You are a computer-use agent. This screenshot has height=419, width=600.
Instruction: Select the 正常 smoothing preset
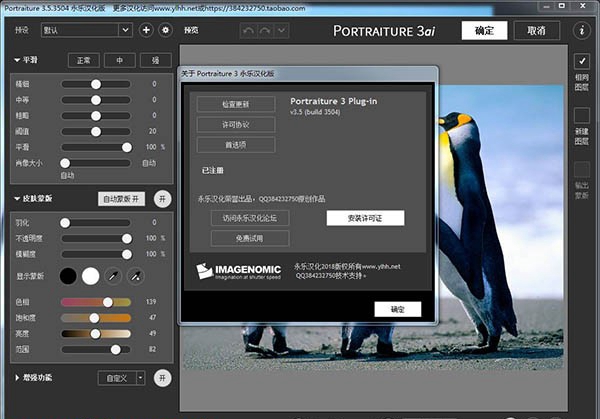tap(83, 60)
